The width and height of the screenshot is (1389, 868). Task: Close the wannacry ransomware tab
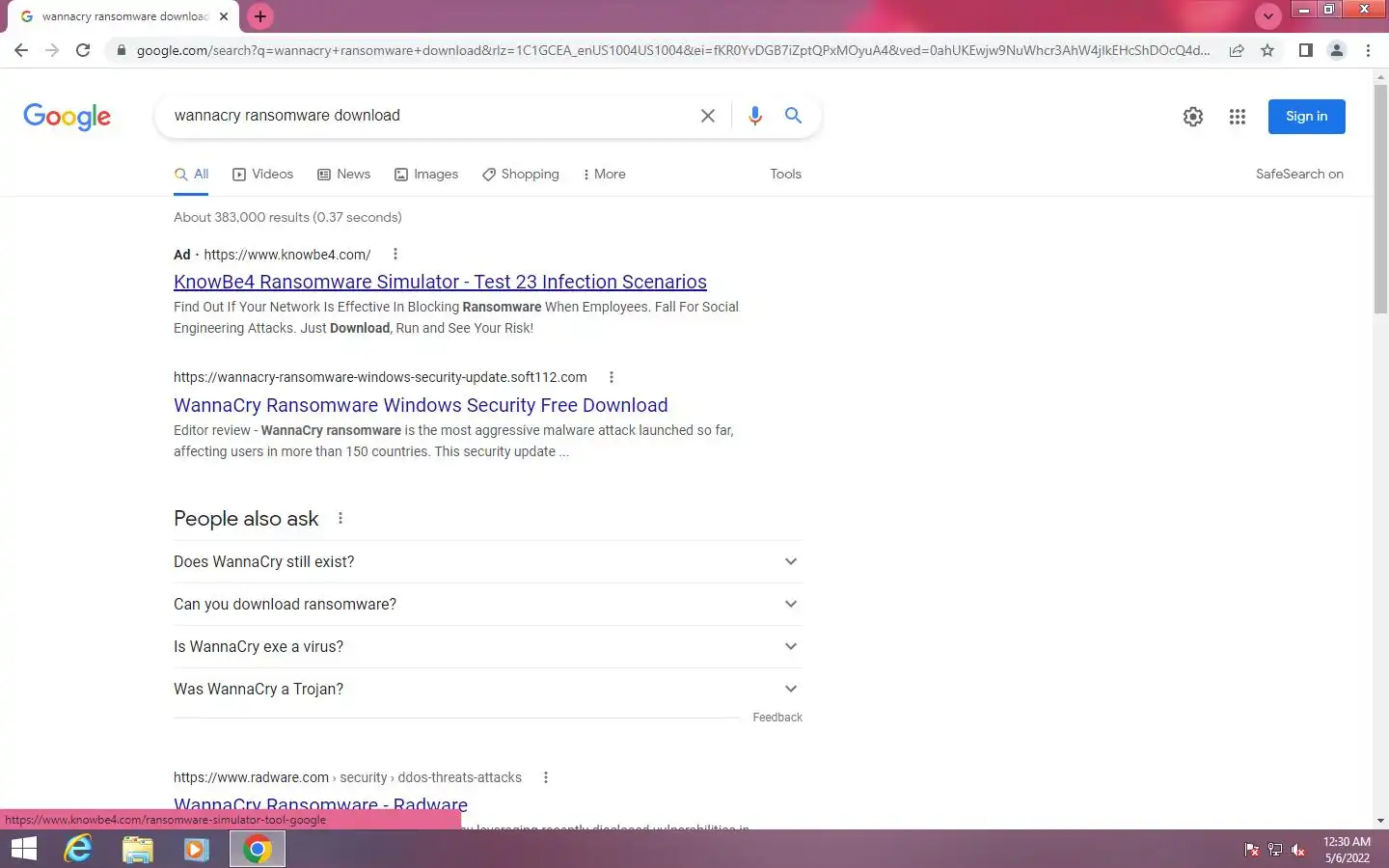pos(224,16)
